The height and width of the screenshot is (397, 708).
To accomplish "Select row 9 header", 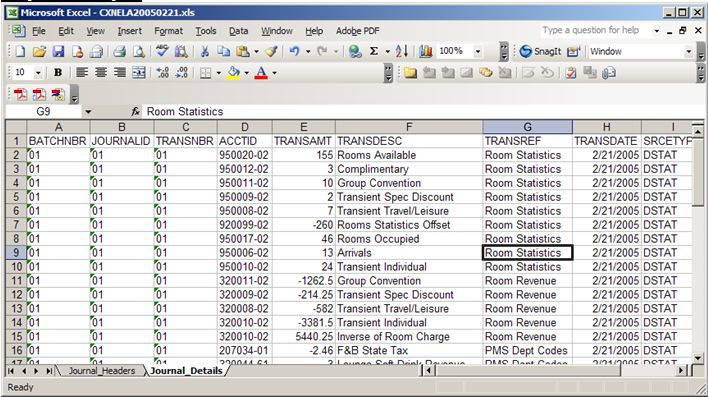I will 16,252.
